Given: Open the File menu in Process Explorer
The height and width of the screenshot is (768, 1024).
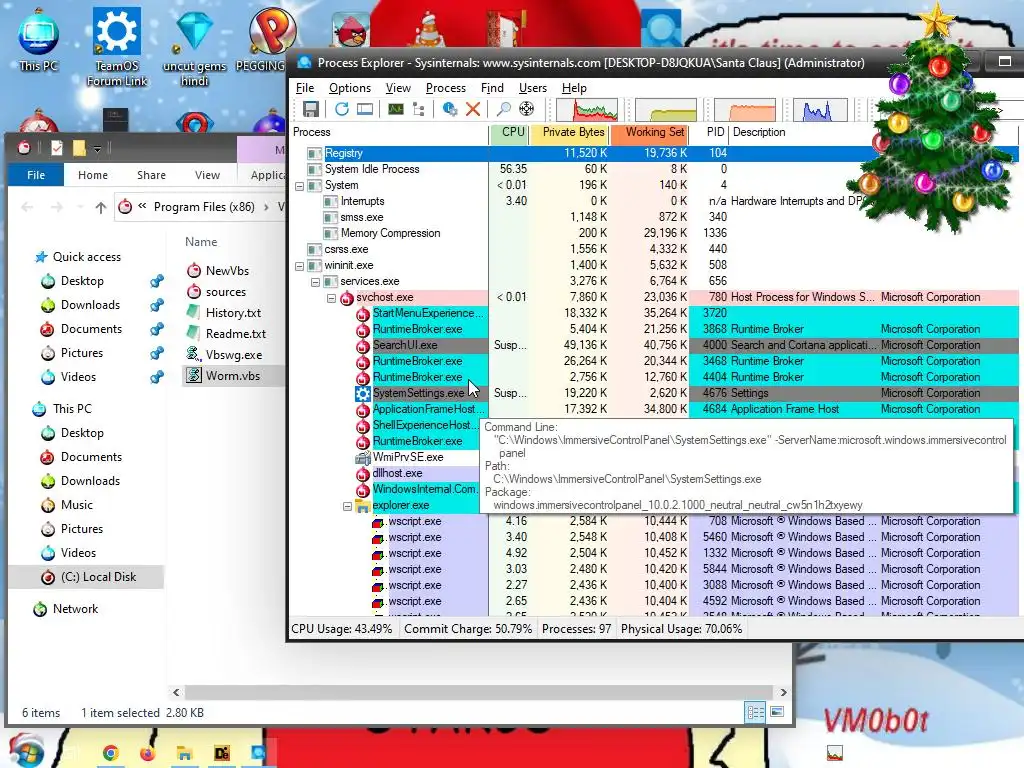Looking at the screenshot, I should pyautogui.click(x=304, y=88).
